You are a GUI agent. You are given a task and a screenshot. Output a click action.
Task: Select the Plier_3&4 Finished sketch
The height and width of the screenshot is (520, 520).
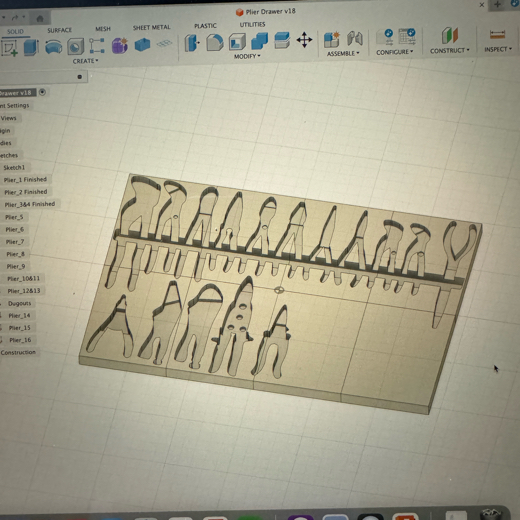pyautogui.click(x=30, y=204)
